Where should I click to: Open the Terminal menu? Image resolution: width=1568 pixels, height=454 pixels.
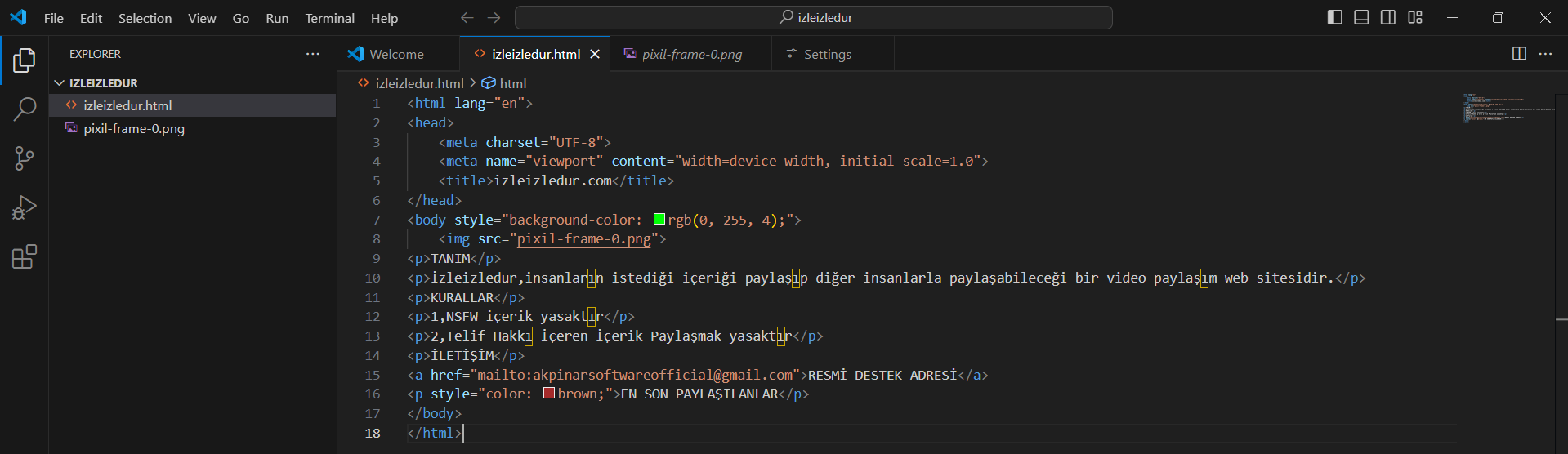[329, 18]
